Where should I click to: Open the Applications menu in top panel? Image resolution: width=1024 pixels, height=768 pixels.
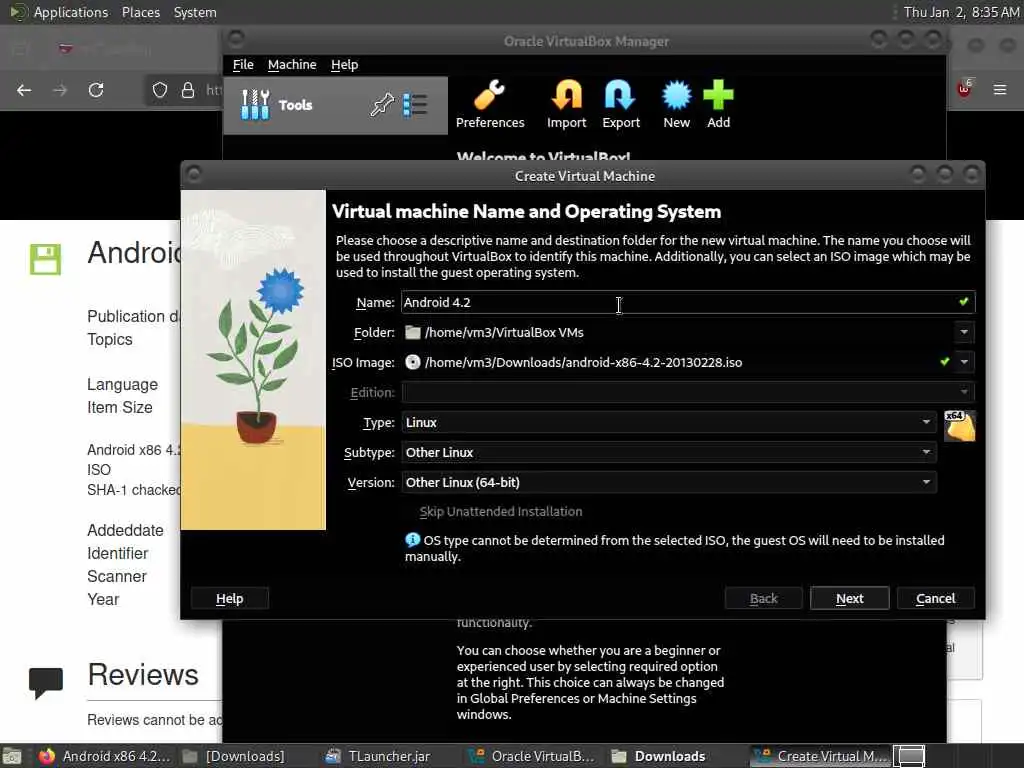pyautogui.click(x=71, y=12)
